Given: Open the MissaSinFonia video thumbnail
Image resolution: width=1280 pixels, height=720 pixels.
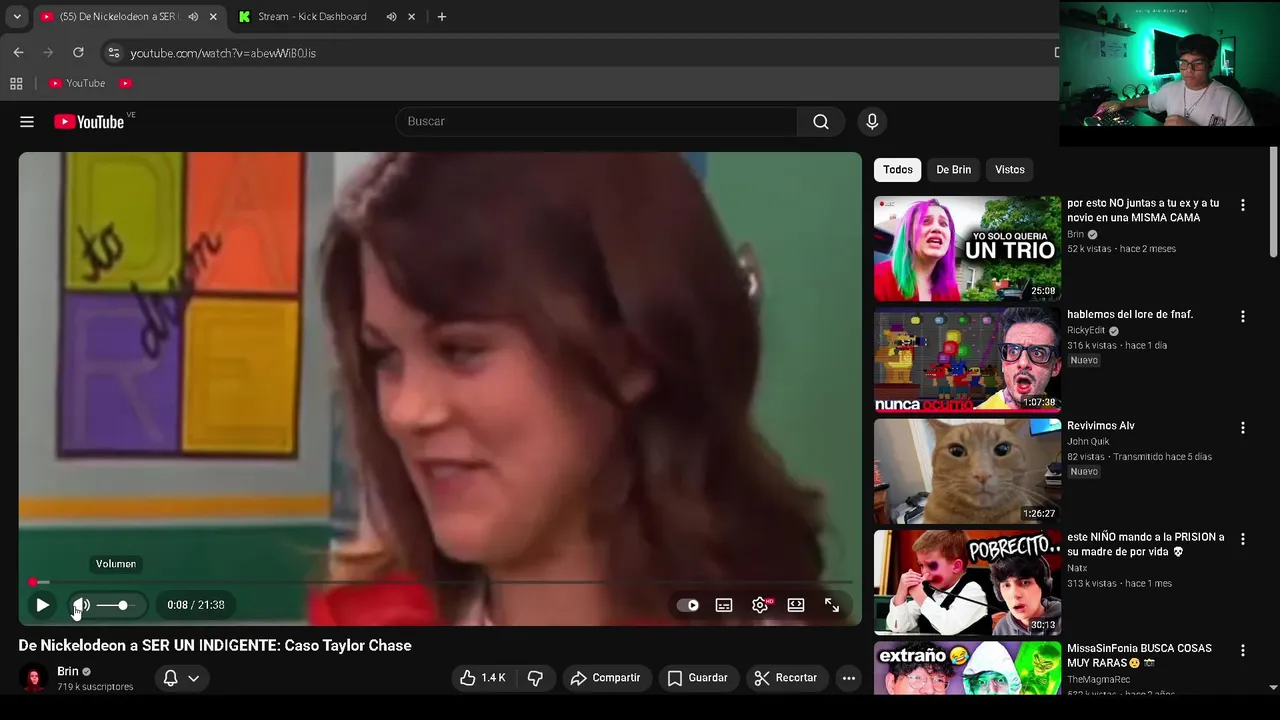Looking at the screenshot, I should [x=967, y=668].
